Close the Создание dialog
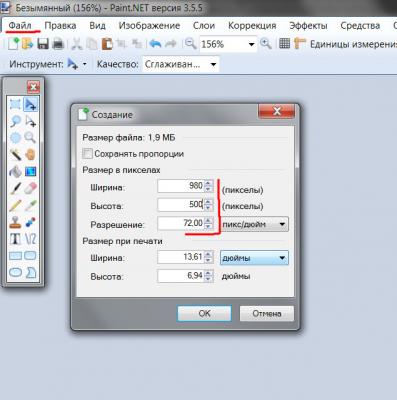The image size is (397, 400). click(x=277, y=111)
